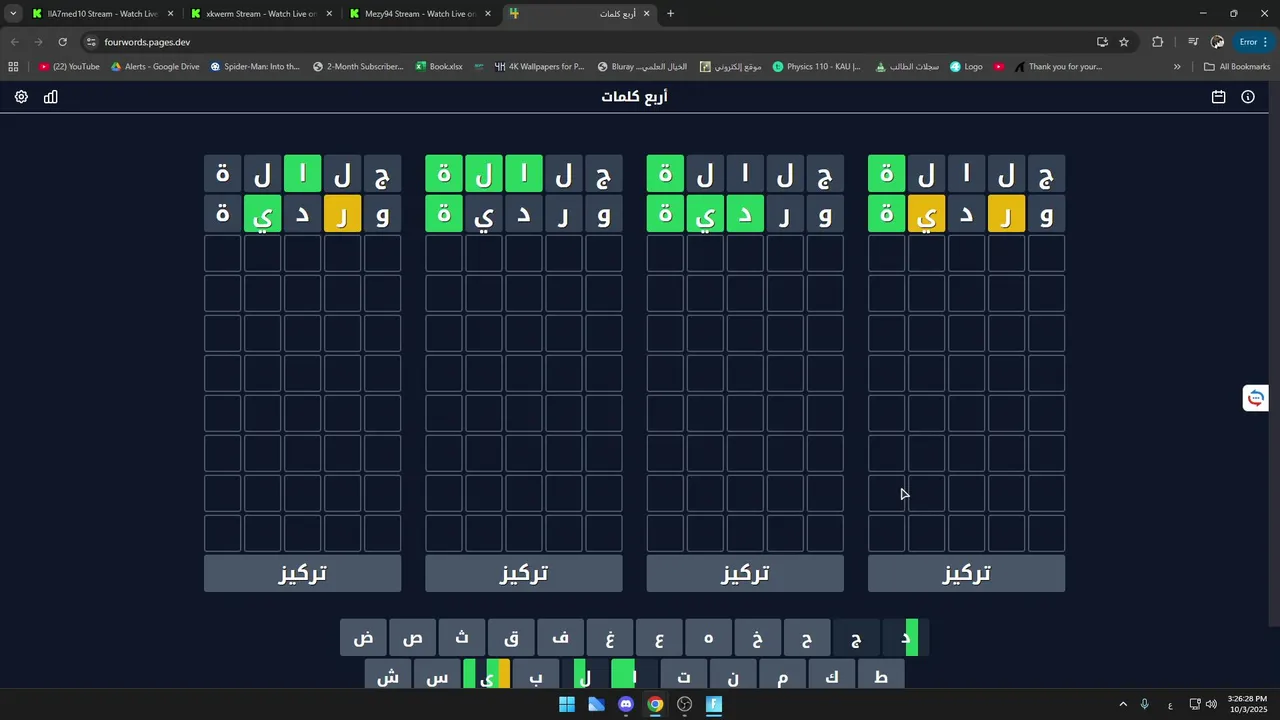Tap the د key with green marker
The image size is (1280, 720).
pos(906,638)
